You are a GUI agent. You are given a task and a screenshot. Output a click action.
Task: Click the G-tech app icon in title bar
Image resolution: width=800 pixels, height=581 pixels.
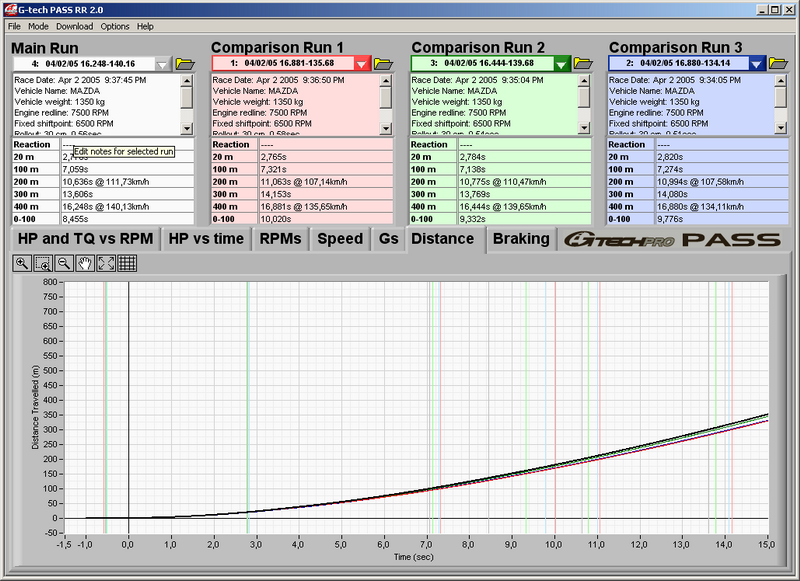[10, 9]
